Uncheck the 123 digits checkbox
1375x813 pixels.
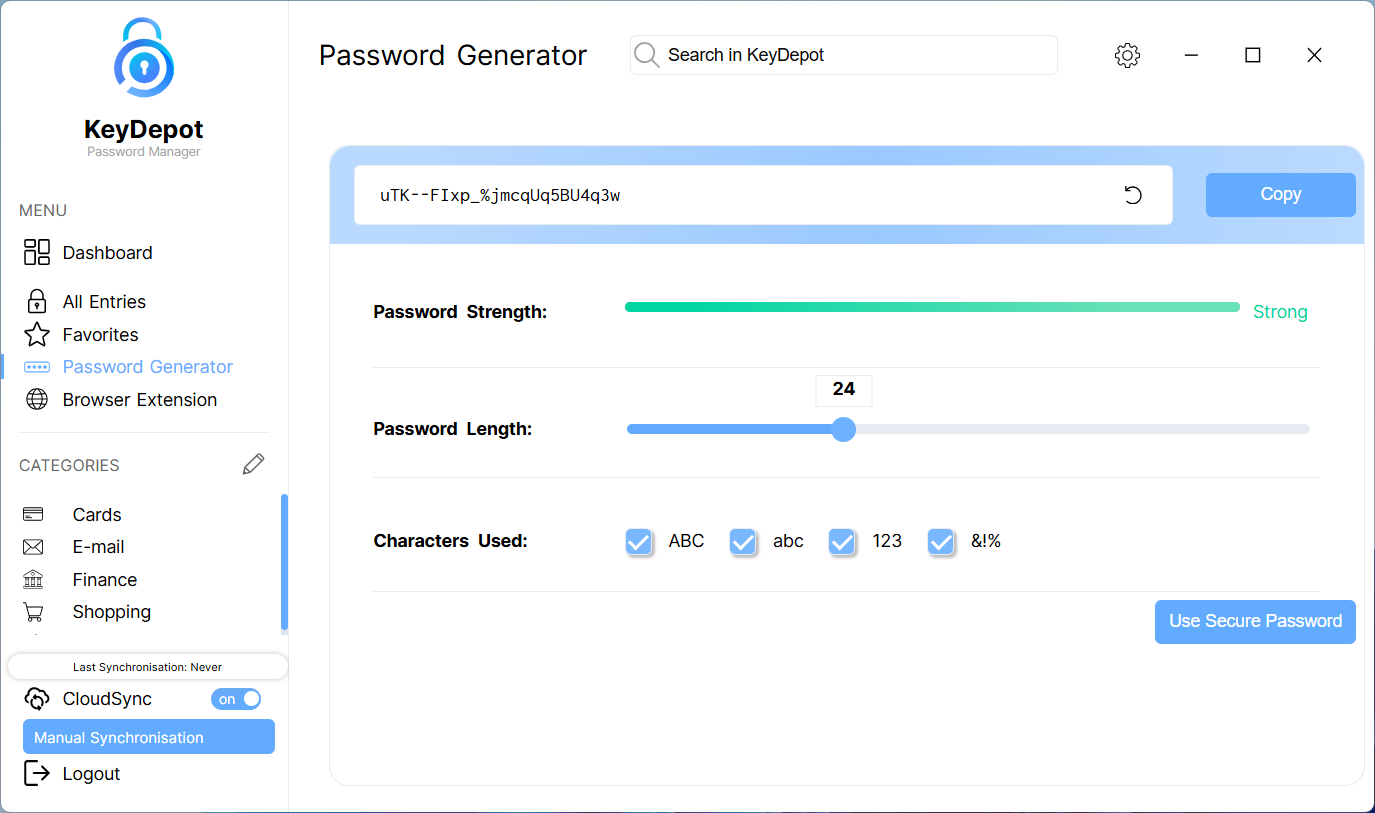tap(842, 541)
